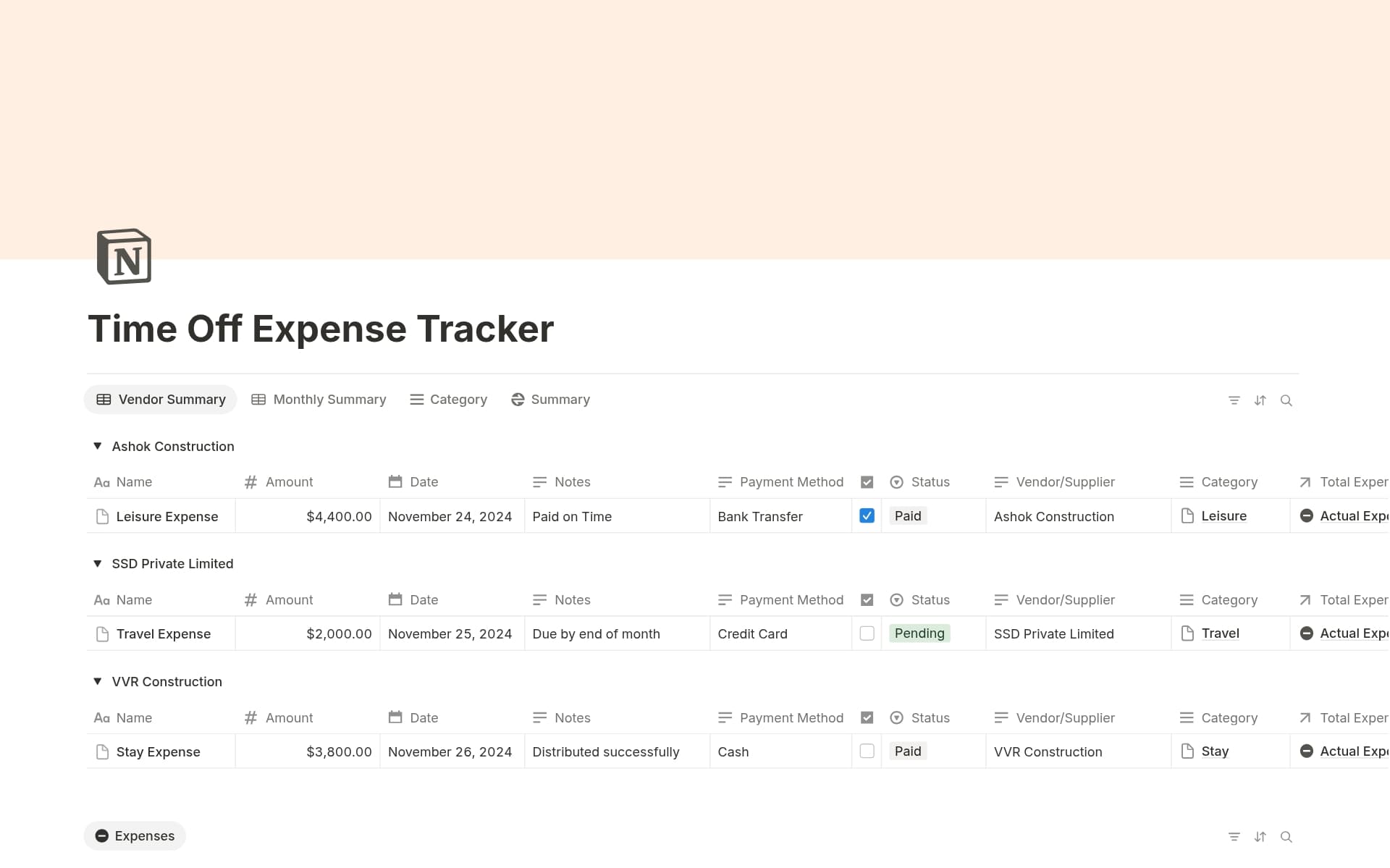Image resolution: width=1390 pixels, height=868 pixels.
Task: Open search in the bottom Expenses toolbar
Action: [1286, 836]
